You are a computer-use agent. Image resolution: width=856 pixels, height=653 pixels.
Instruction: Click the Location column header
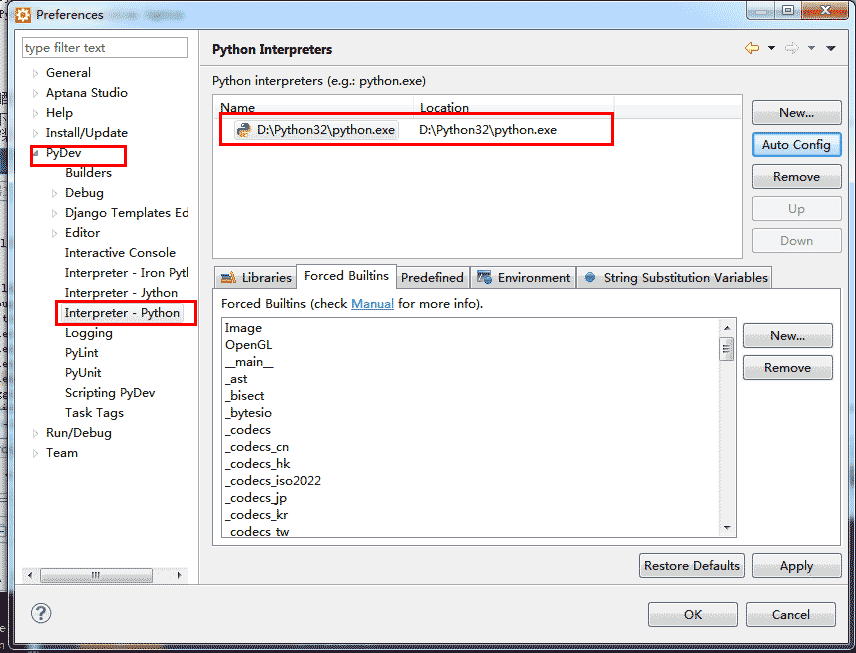[514, 107]
